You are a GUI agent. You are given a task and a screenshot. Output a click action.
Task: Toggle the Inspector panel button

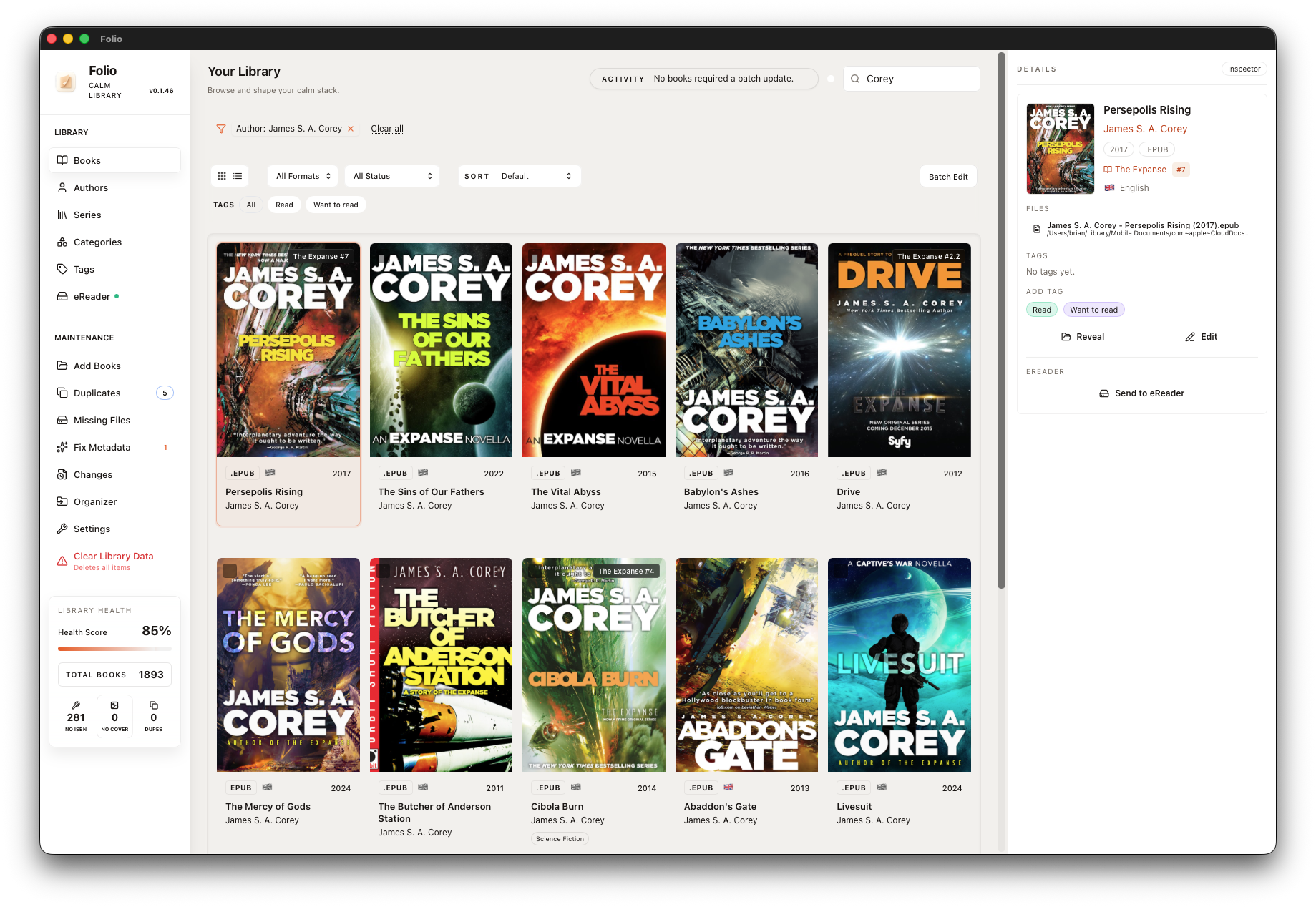tap(1244, 69)
